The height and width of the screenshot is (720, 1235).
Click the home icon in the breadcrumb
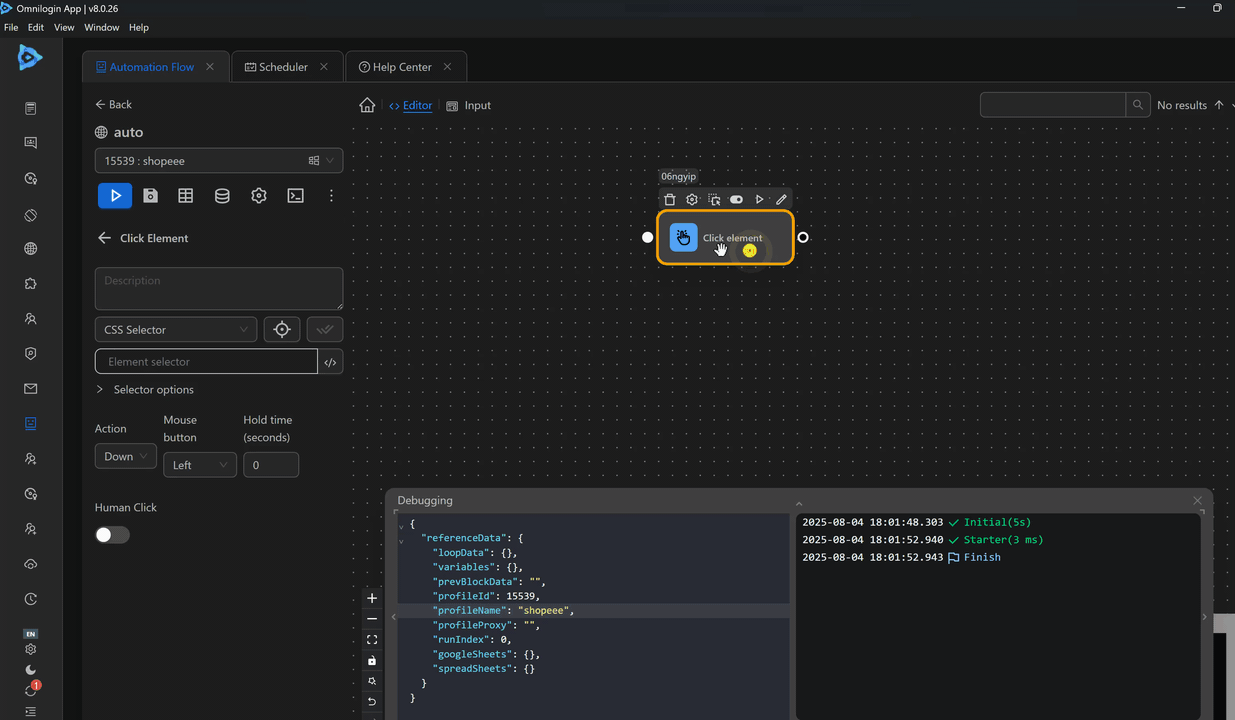coord(367,105)
